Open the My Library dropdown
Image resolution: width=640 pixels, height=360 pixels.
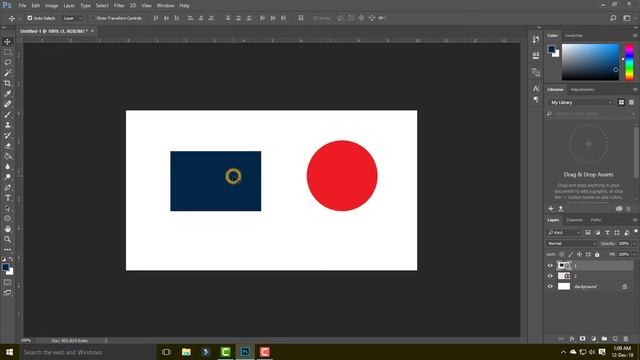click(580, 102)
